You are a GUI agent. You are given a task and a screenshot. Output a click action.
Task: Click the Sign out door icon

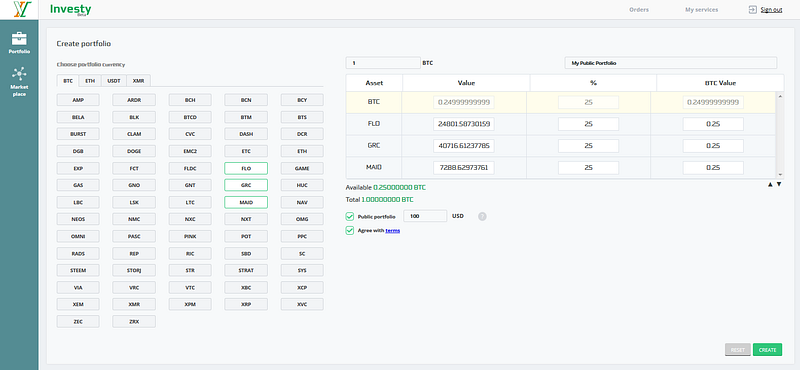pyautogui.click(x=753, y=9)
